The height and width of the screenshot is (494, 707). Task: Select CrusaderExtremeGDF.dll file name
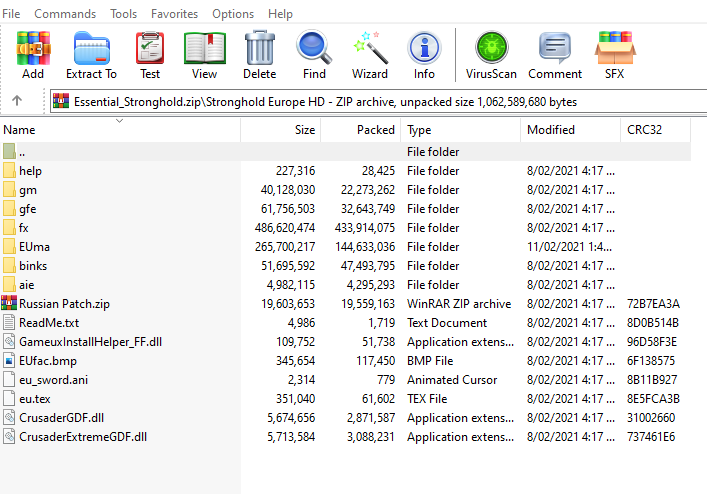click(83, 437)
